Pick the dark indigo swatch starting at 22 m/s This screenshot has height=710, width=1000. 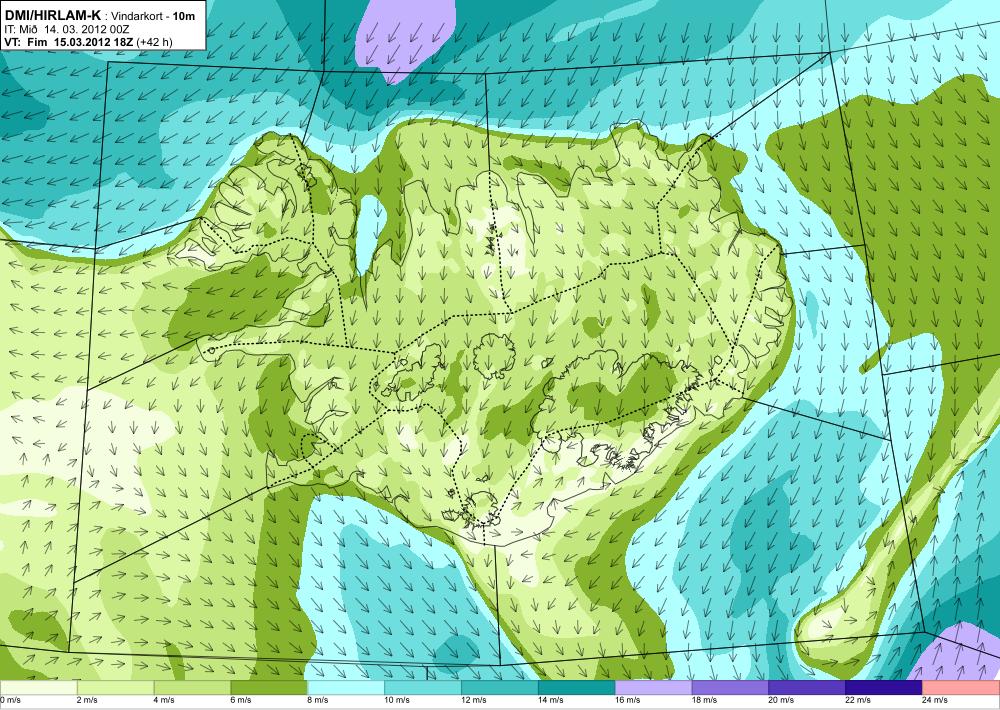click(x=884, y=688)
